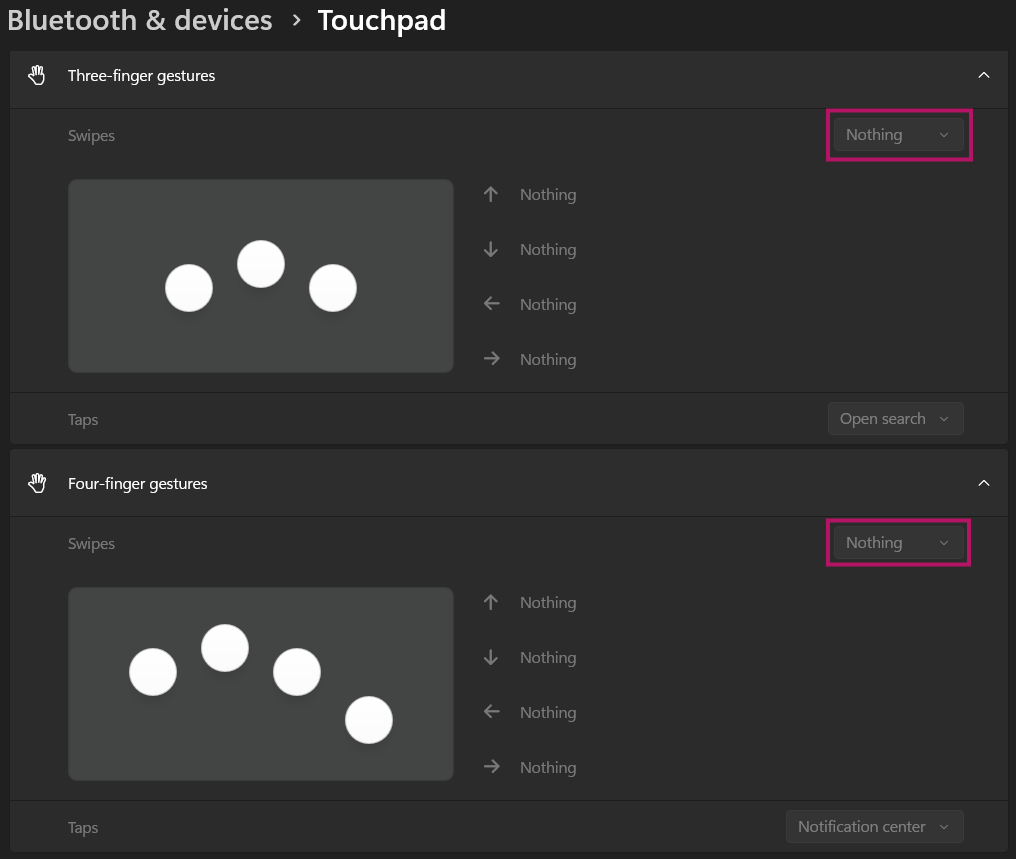Click the four-finger touchpad preview image

click(x=260, y=684)
